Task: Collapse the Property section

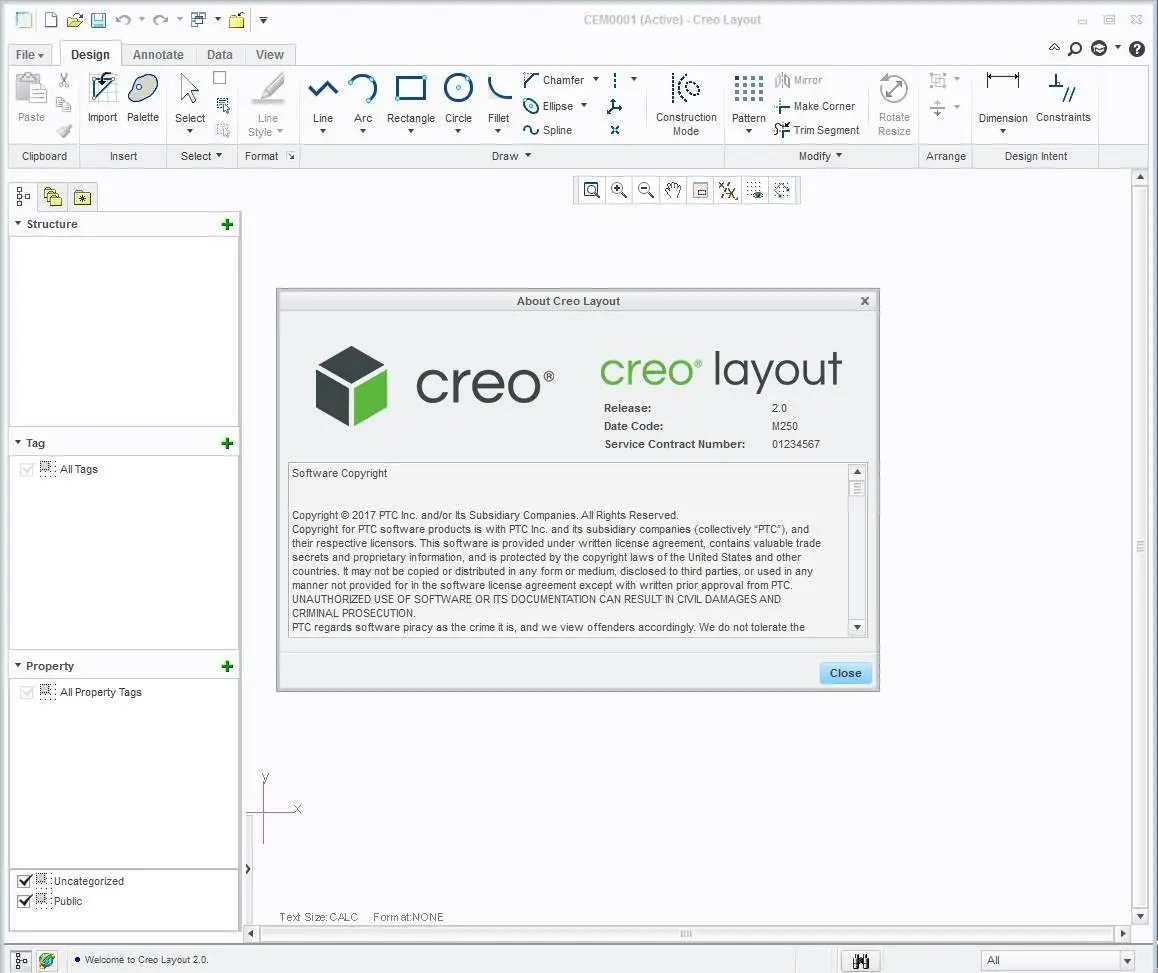Action: click(18, 665)
